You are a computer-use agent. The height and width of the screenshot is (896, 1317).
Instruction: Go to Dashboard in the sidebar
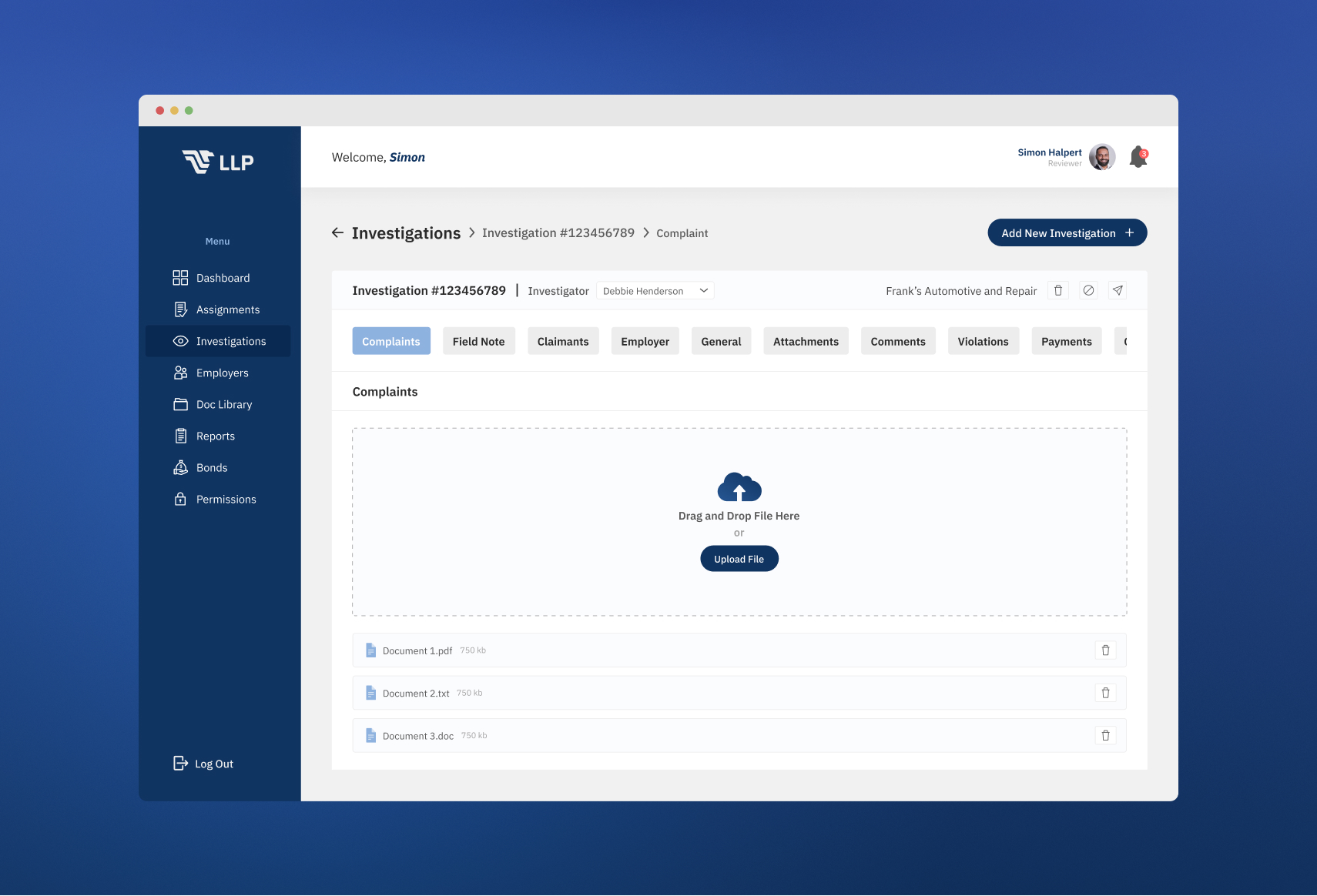[223, 278]
